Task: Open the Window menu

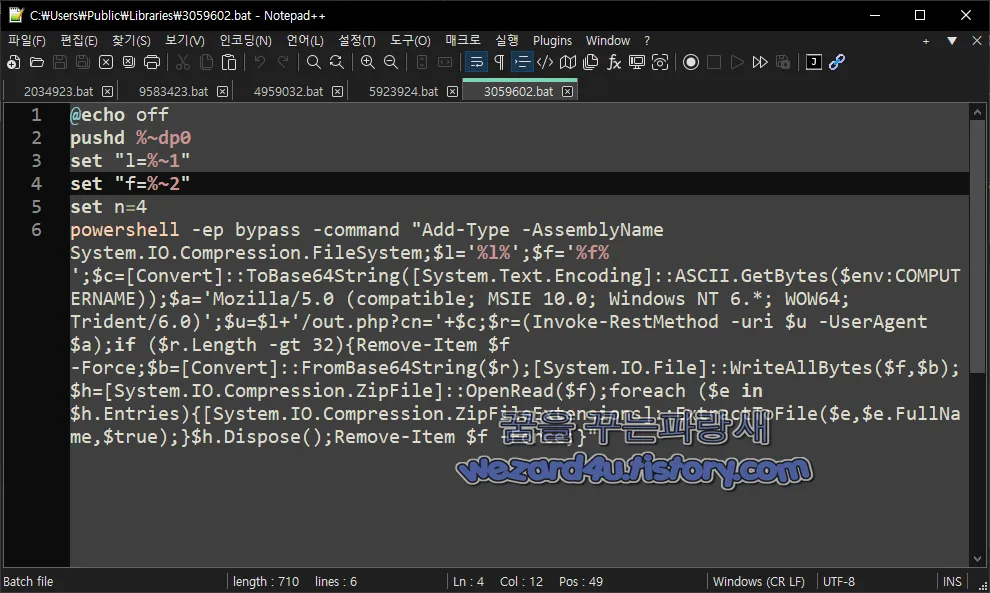Action: click(x=607, y=40)
